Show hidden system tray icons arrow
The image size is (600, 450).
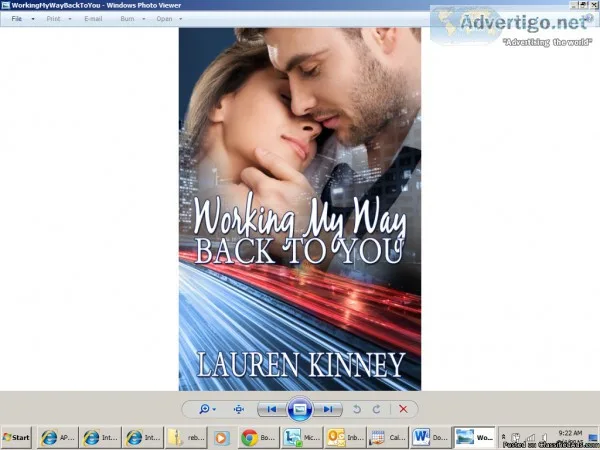(504, 437)
